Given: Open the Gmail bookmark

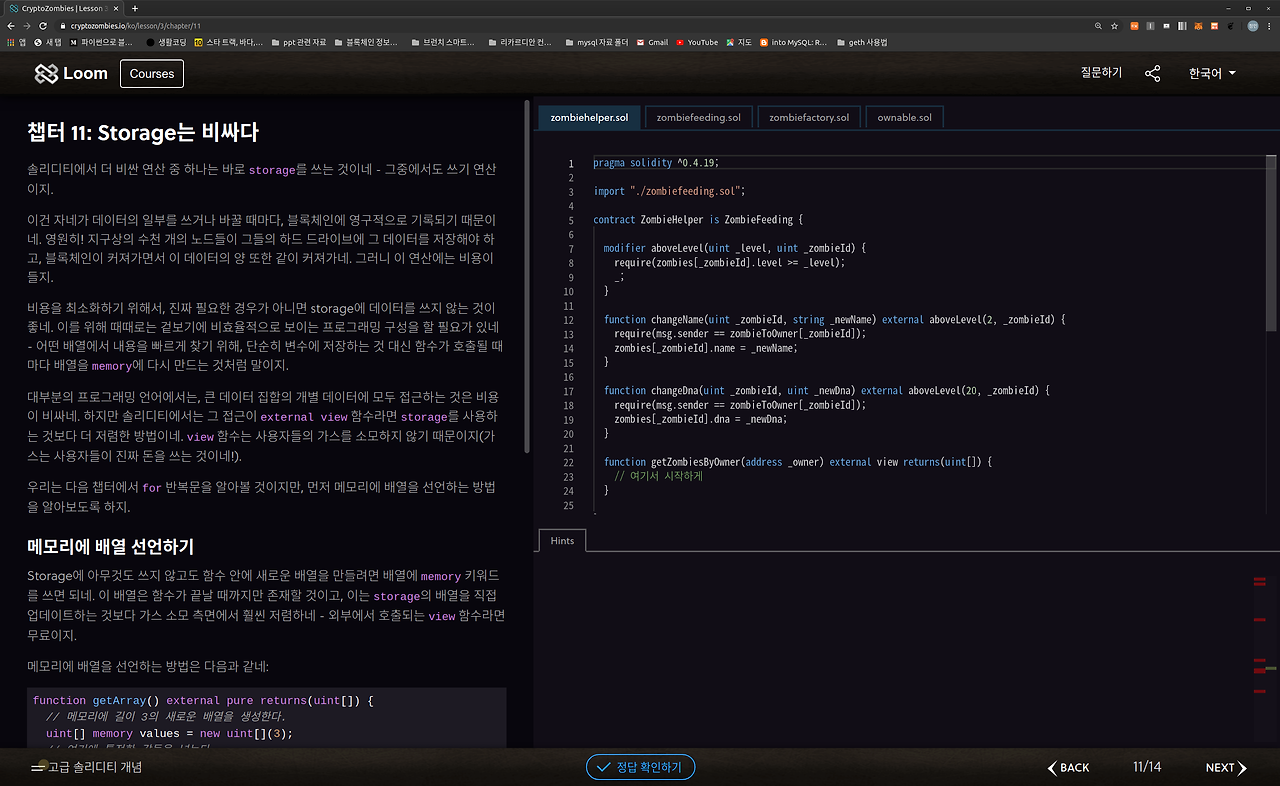Looking at the screenshot, I should tap(652, 42).
